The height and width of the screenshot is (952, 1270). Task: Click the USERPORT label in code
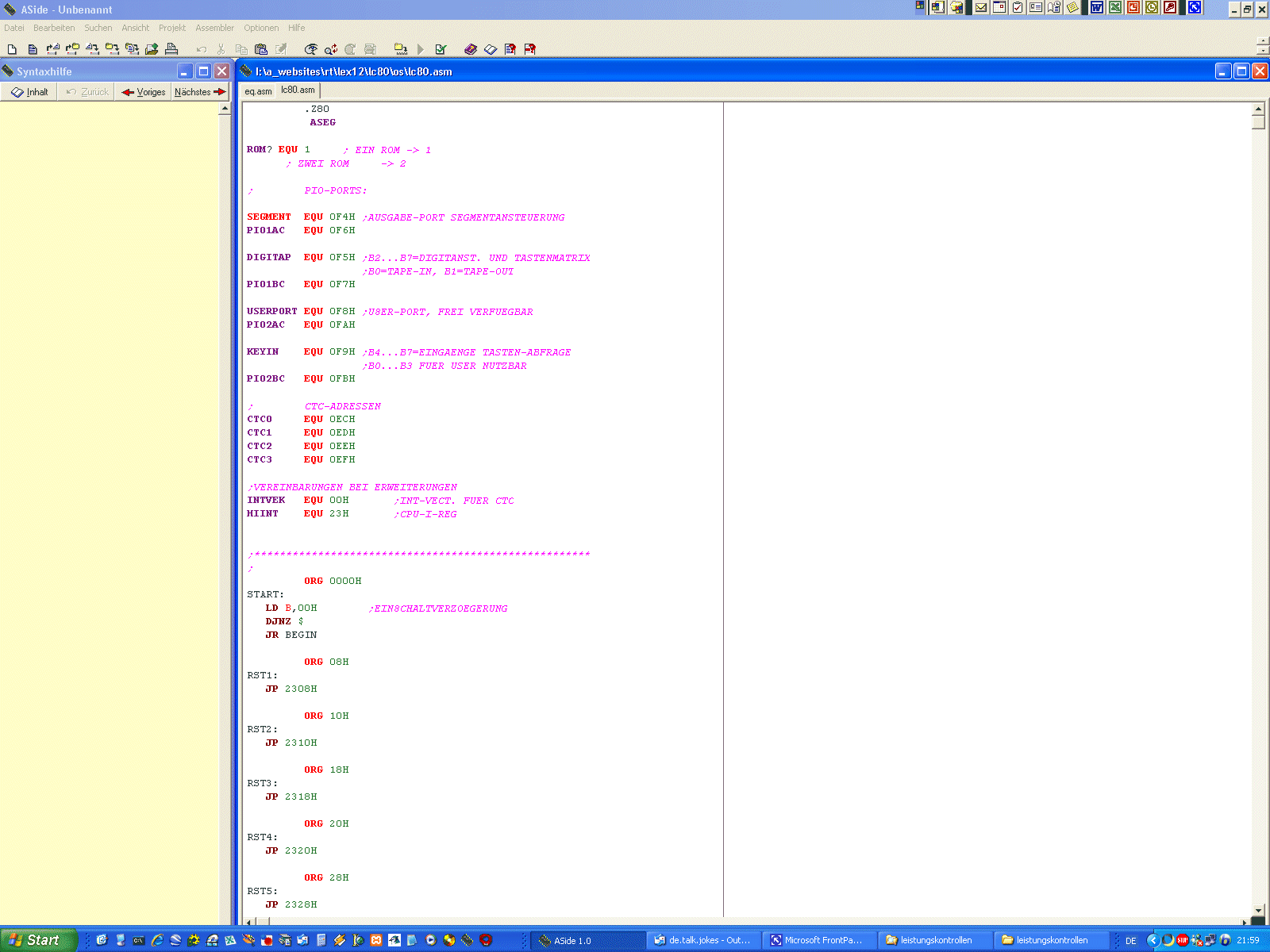click(x=272, y=312)
